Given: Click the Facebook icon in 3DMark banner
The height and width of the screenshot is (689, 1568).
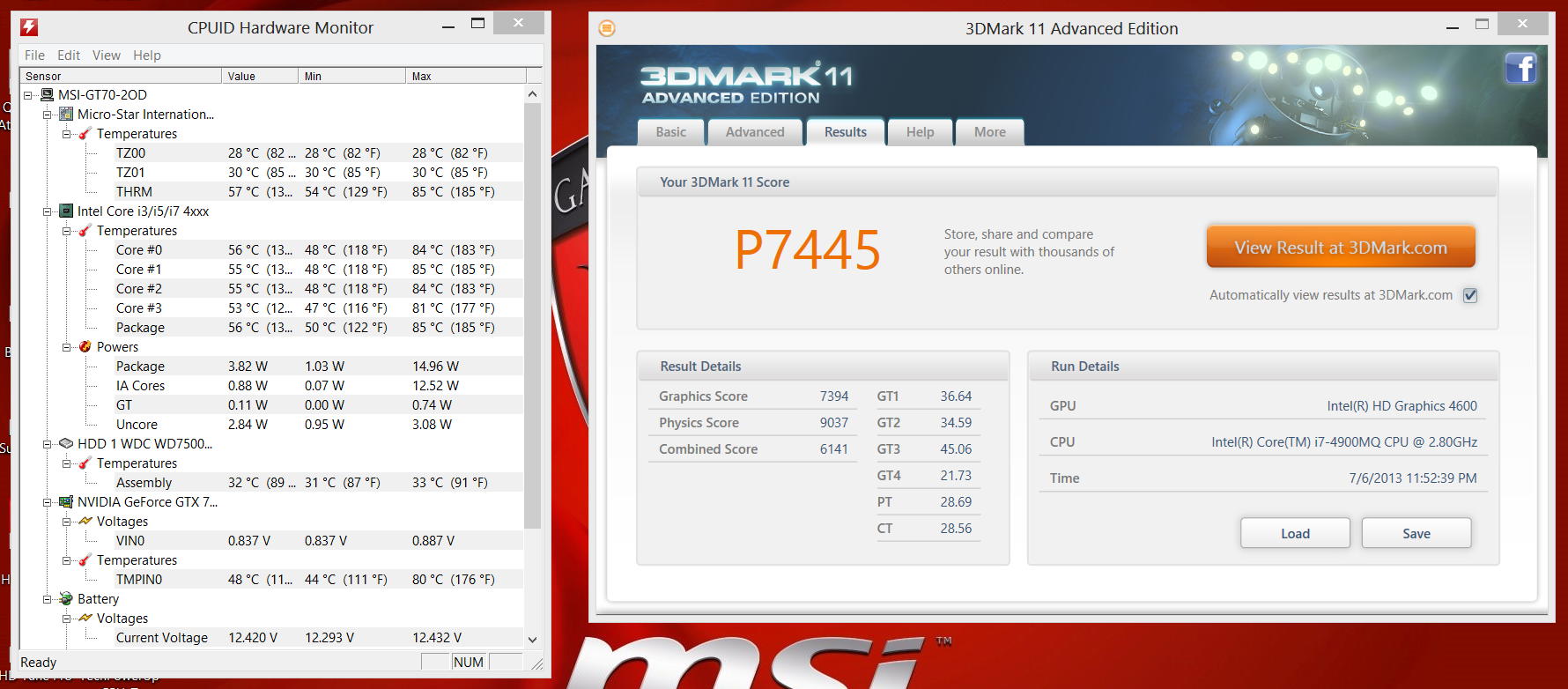Looking at the screenshot, I should (1520, 68).
